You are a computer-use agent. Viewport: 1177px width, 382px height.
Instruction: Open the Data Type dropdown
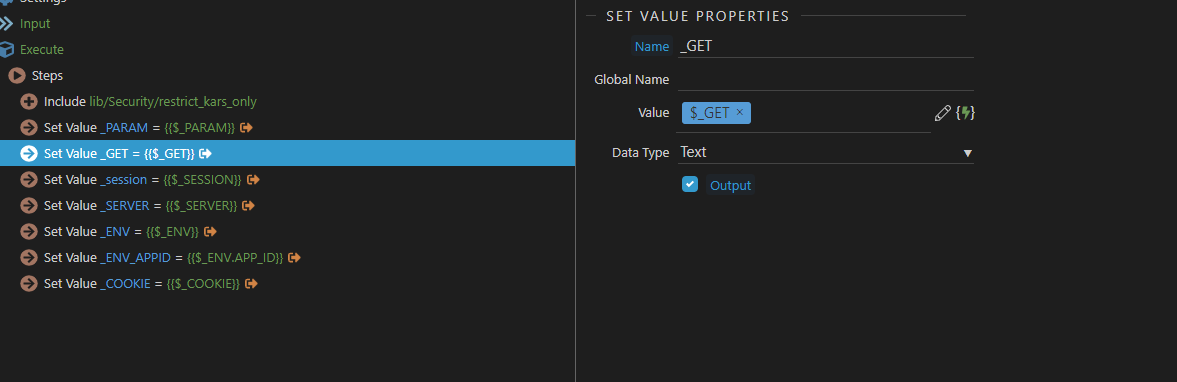point(826,152)
